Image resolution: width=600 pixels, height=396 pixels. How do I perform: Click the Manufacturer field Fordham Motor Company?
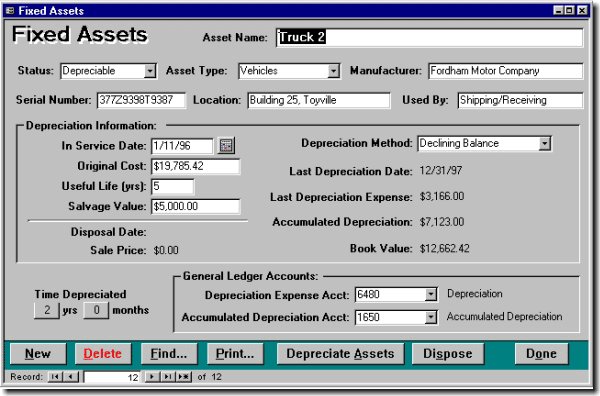[x=505, y=71]
